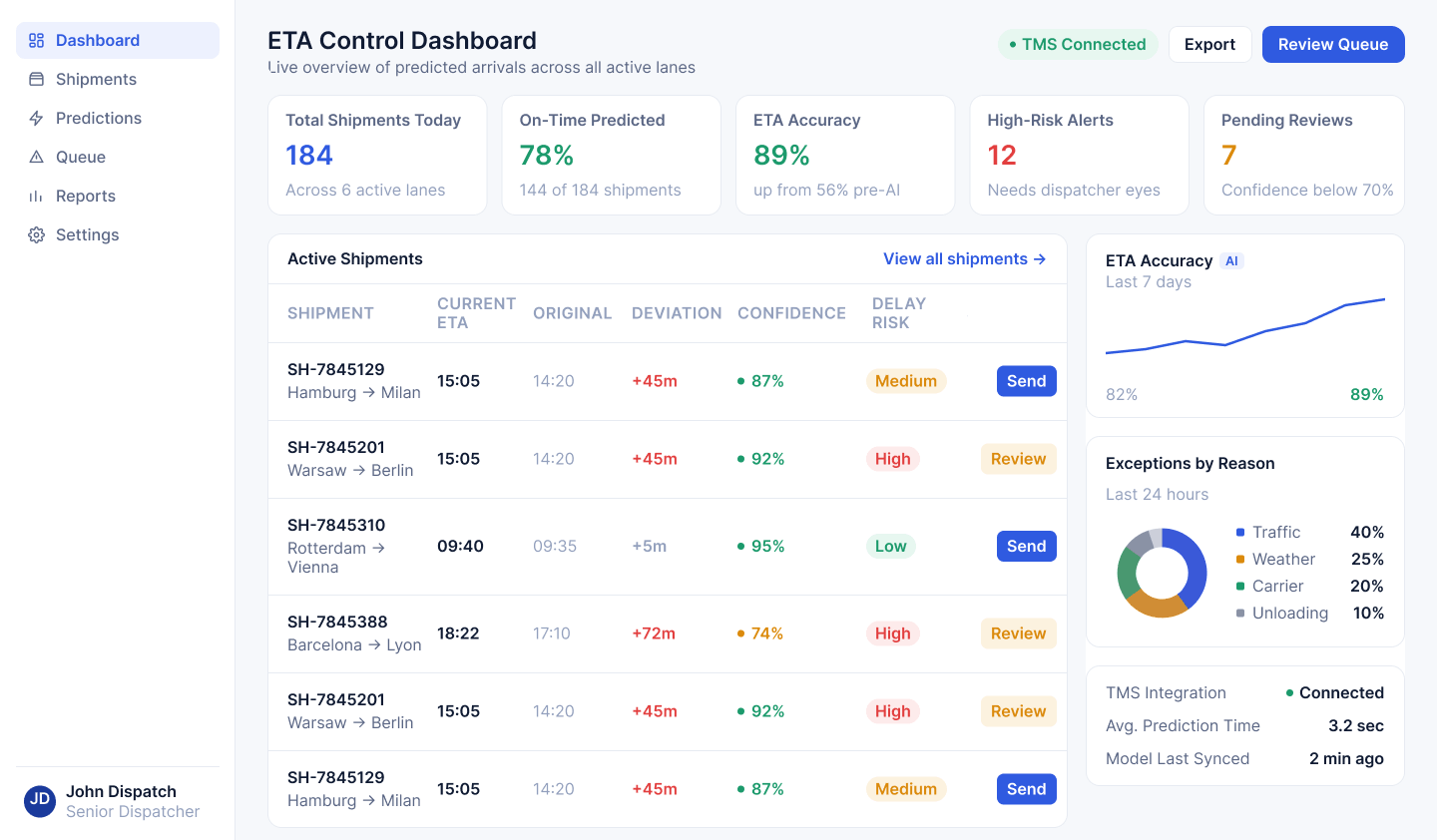Click the +72m deviation value
Viewport: 1437px width, 840px height.
click(654, 633)
